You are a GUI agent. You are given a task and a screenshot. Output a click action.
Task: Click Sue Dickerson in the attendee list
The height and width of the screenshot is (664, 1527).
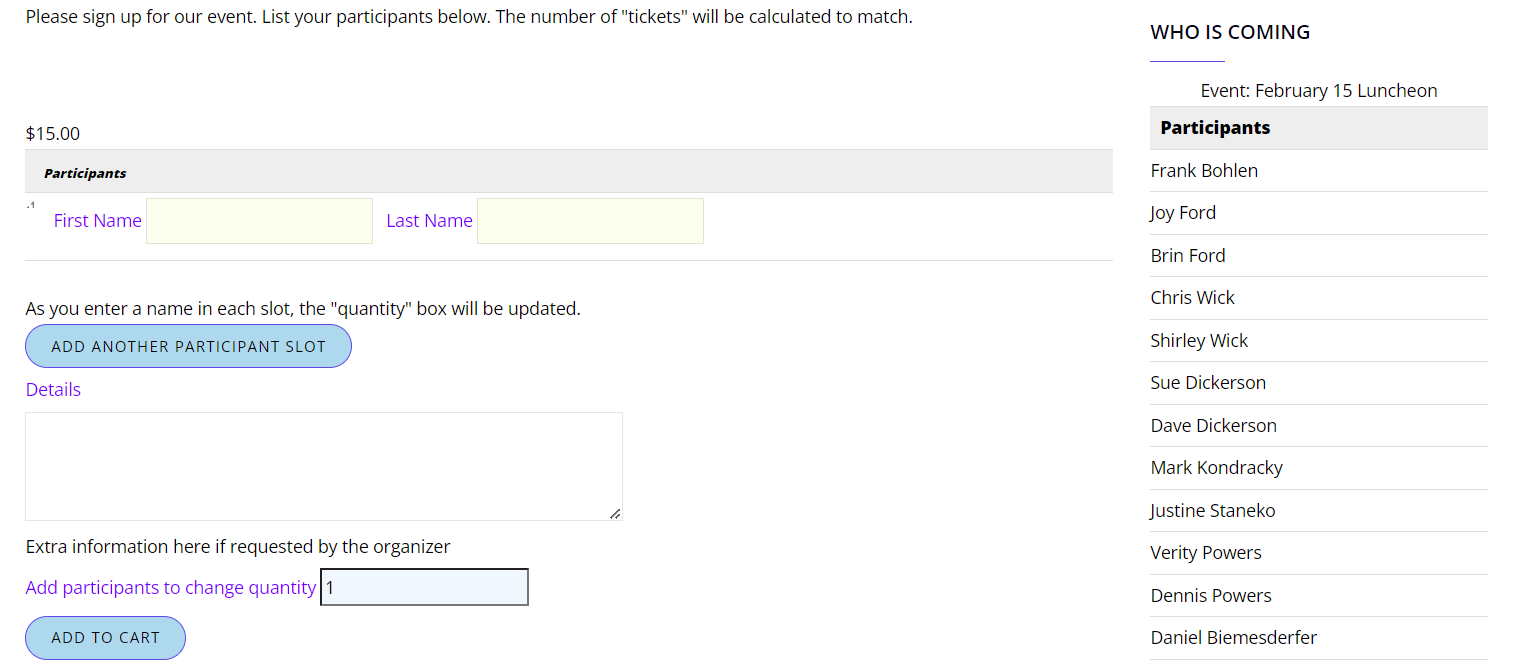point(1208,383)
